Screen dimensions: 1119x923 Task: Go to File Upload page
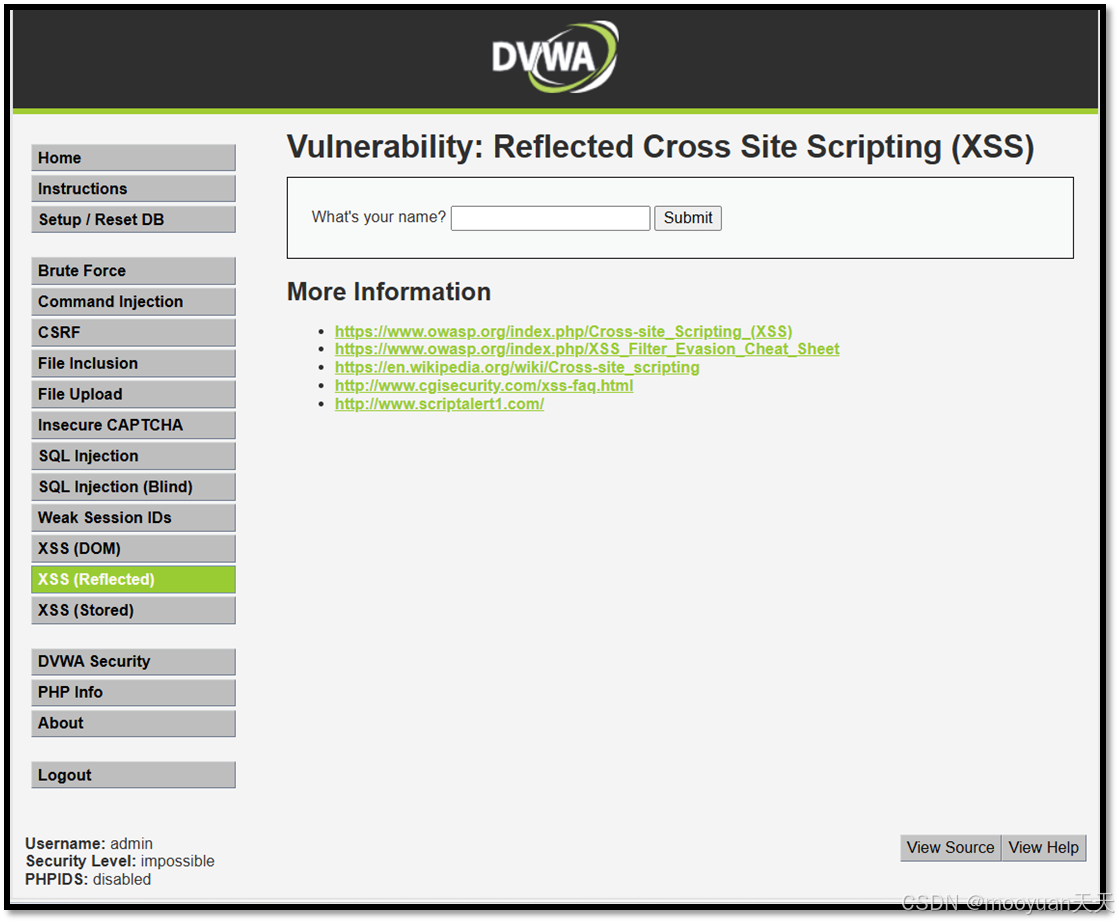click(133, 394)
